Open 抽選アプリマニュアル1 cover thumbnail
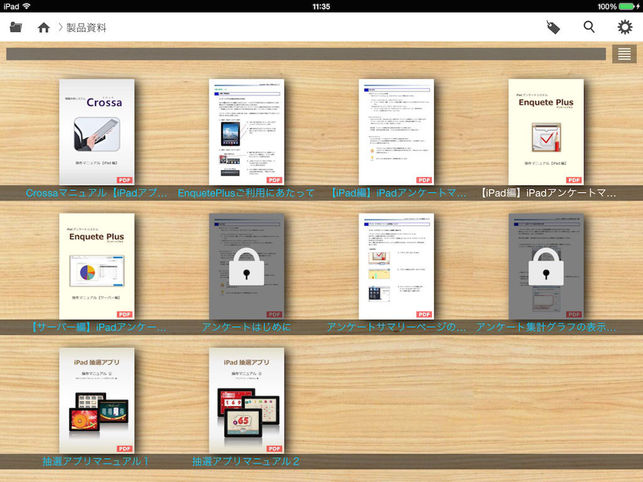 coord(97,400)
